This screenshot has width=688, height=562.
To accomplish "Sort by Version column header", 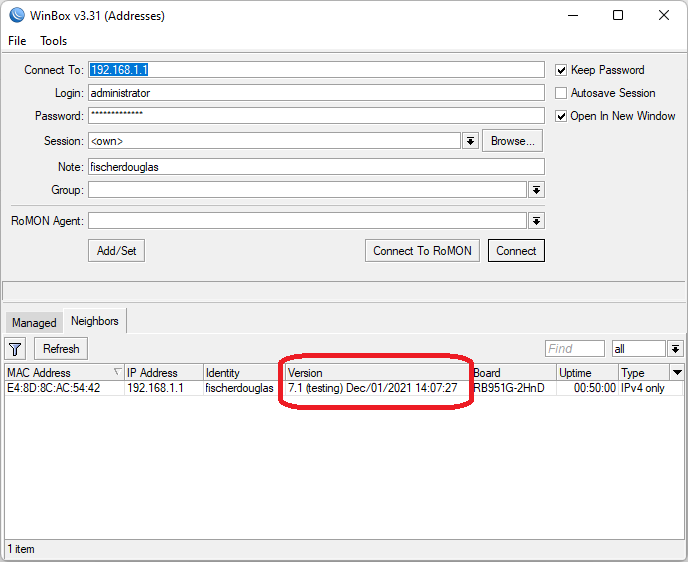I will pos(378,372).
